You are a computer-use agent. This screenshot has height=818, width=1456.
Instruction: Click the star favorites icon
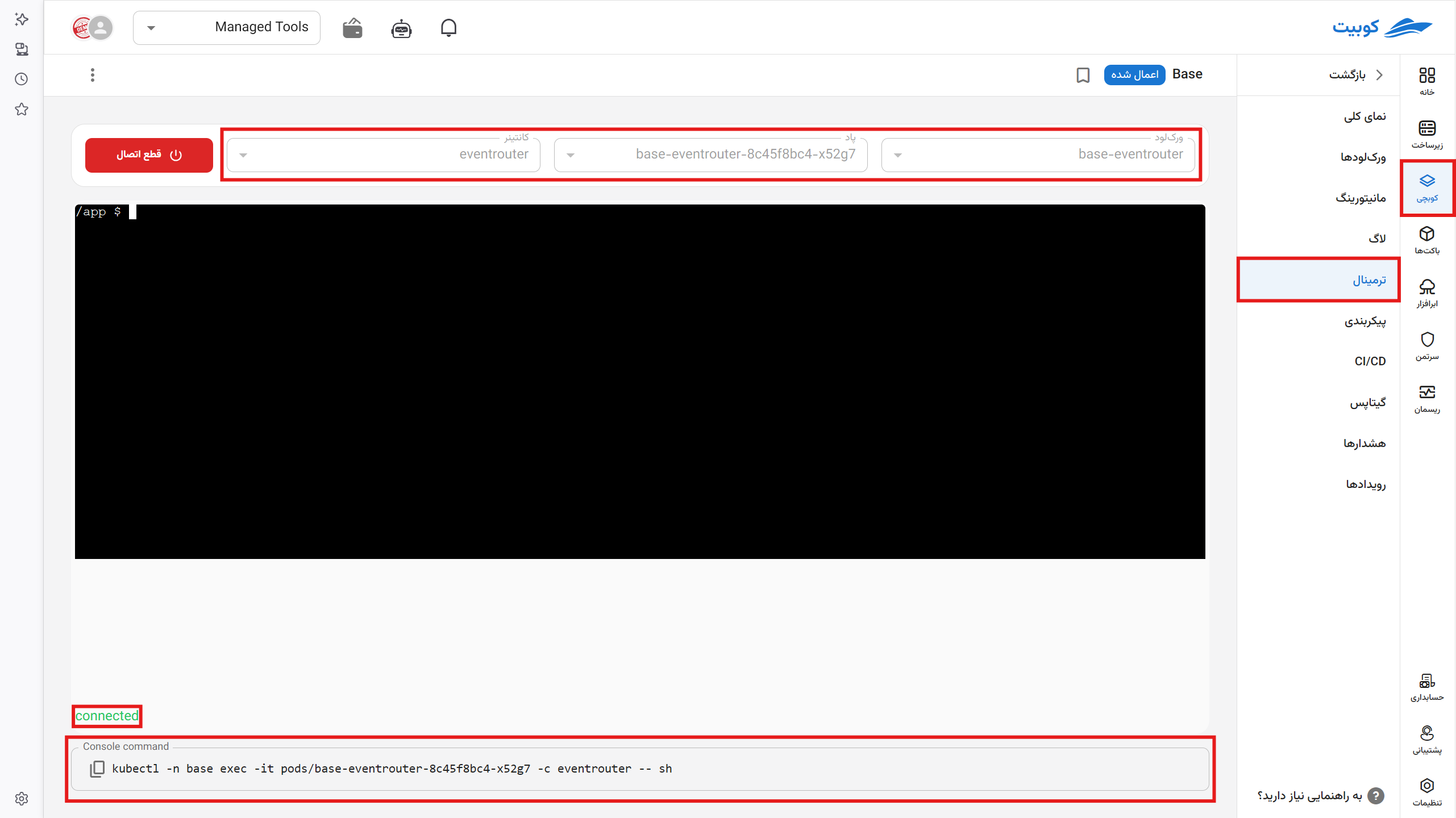coord(22,109)
